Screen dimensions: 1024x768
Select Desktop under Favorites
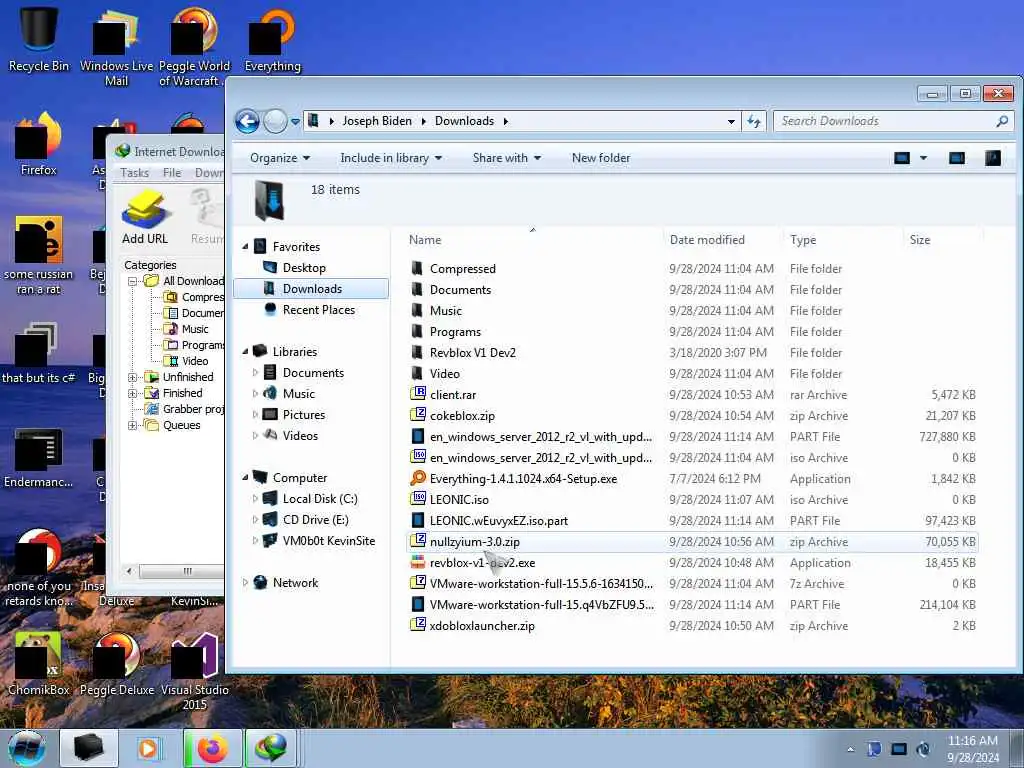(x=304, y=268)
